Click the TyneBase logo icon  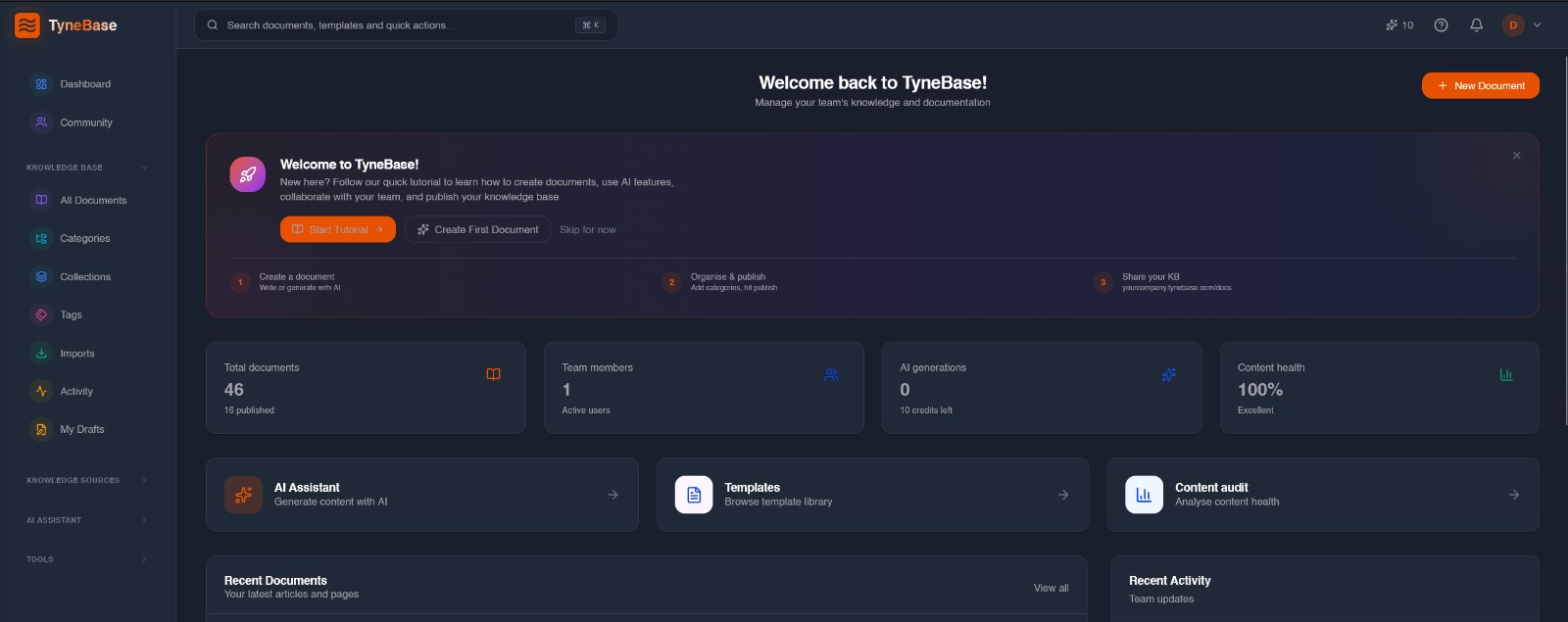tap(27, 25)
